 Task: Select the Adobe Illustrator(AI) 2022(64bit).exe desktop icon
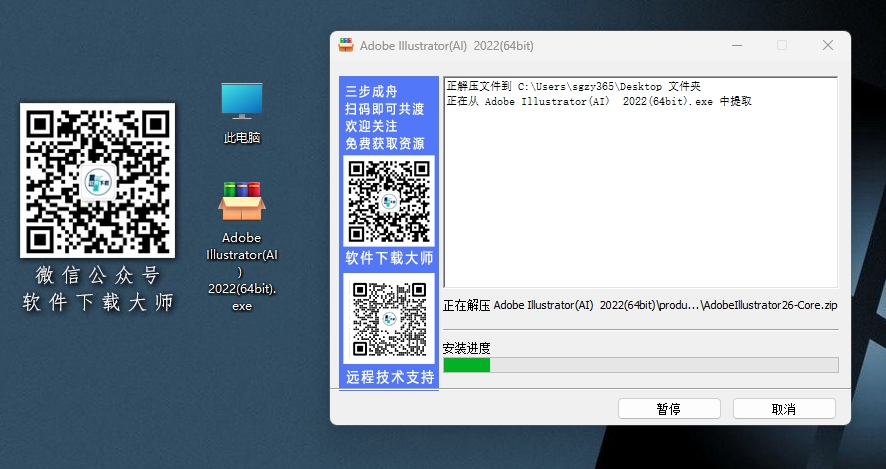click(242, 247)
